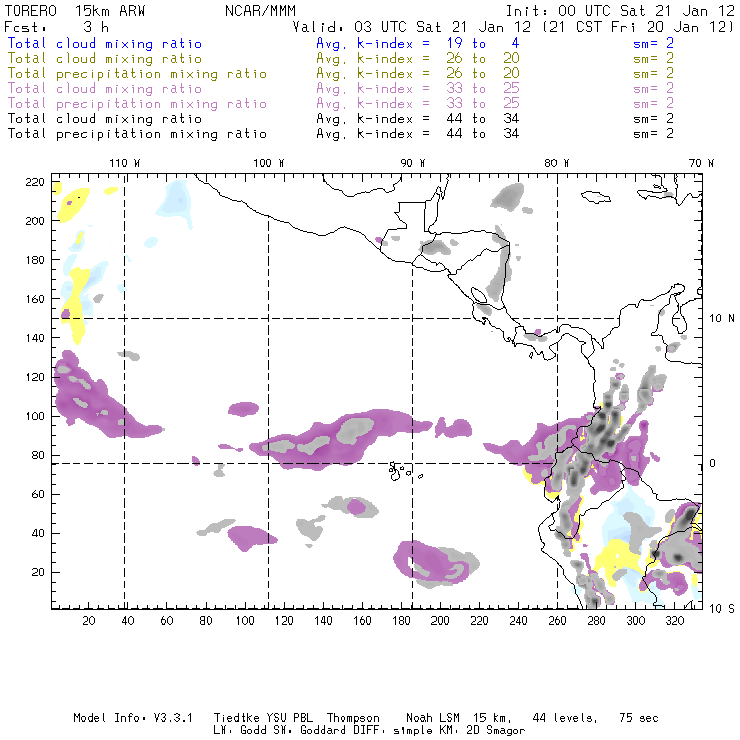Image resolution: width=740 pixels, height=740 pixels.
Task: Click black 'Total precipitation mixing ratio' legend label
Action: pos(137,134)
